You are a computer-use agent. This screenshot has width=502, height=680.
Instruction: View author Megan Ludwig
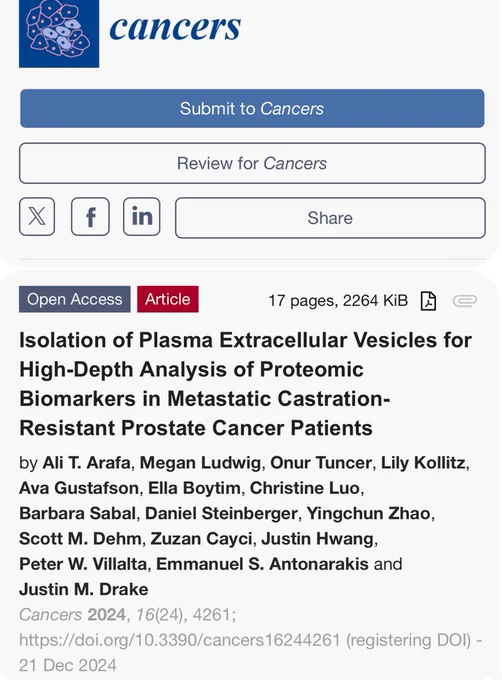pyautogui.click(x=200, y=463)
